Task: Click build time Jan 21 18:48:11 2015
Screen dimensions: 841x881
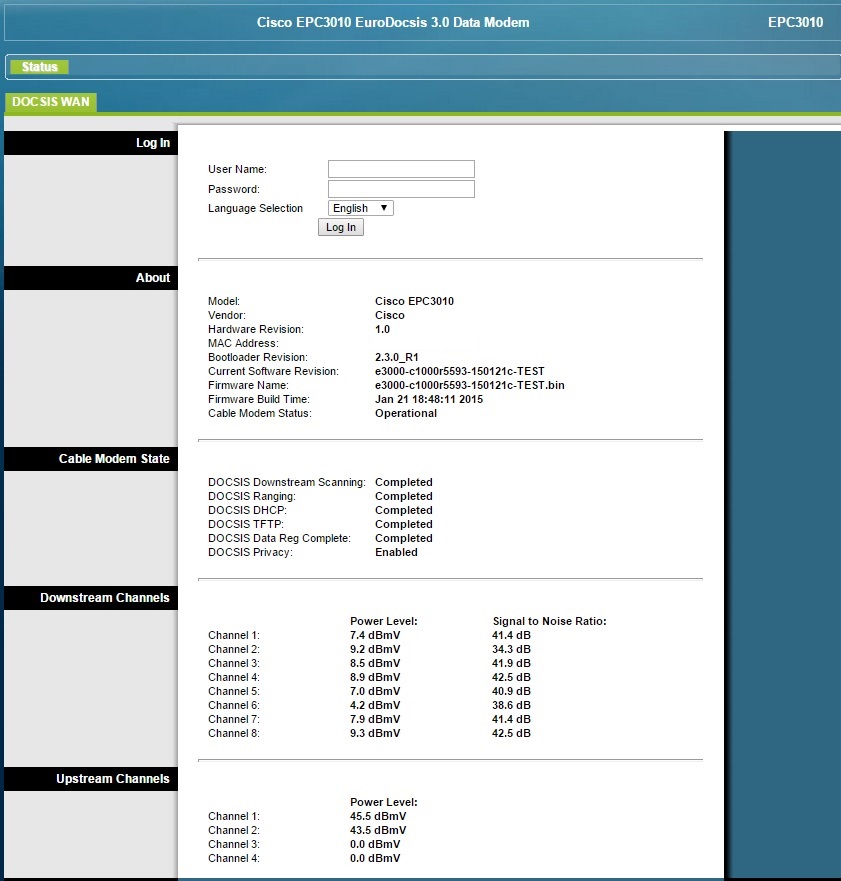Action: click(x=429, y=399)
